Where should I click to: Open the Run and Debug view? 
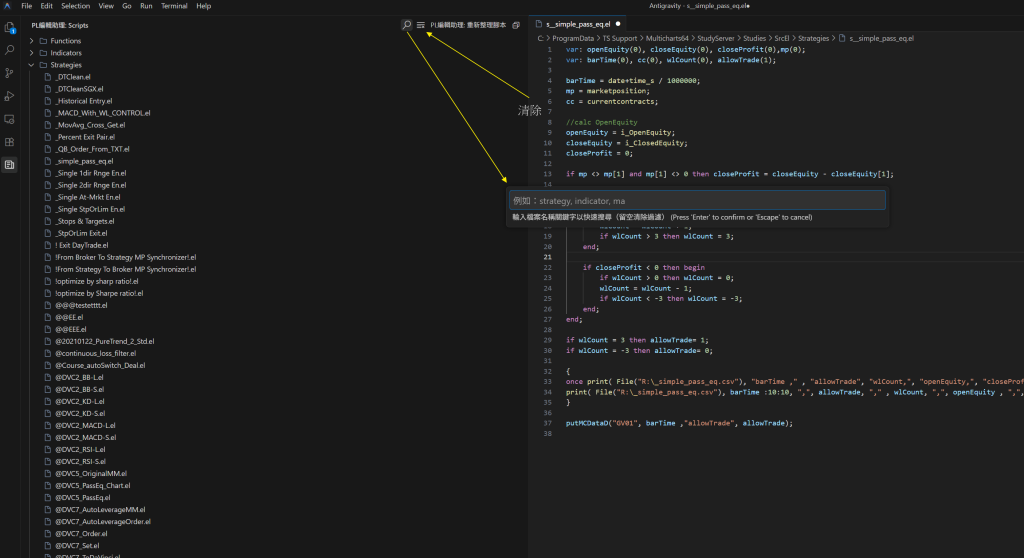[9, 96]
